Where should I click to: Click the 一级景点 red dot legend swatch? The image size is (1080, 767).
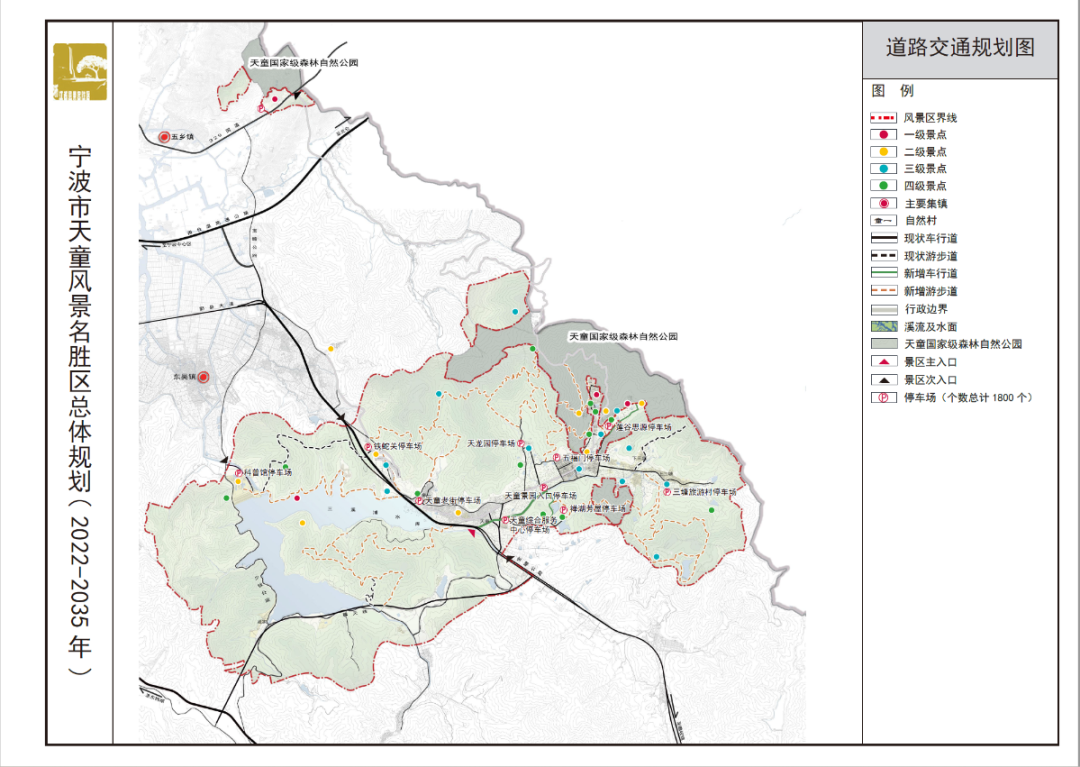click(884, 135)
